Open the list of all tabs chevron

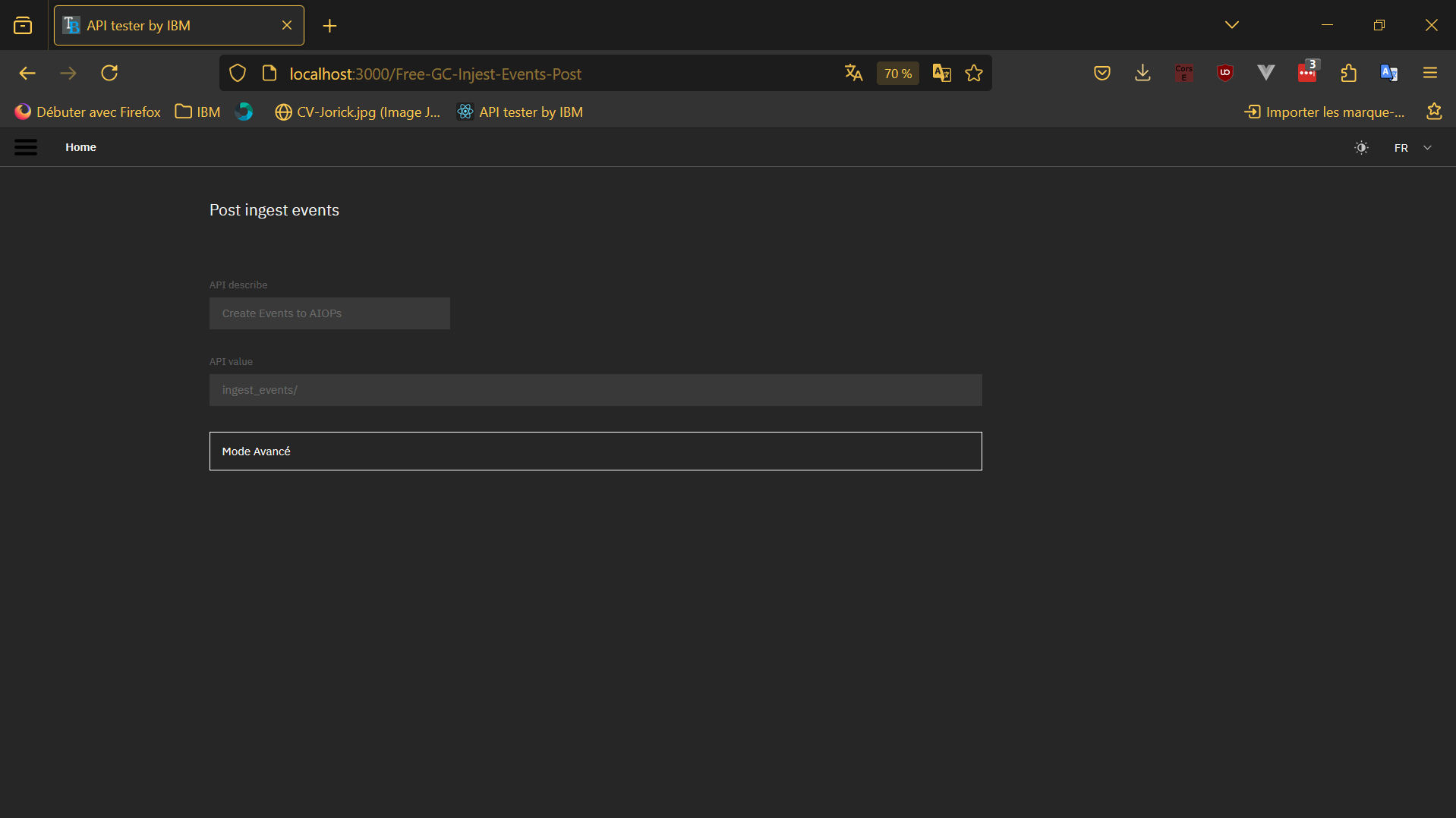point(1231,24)
